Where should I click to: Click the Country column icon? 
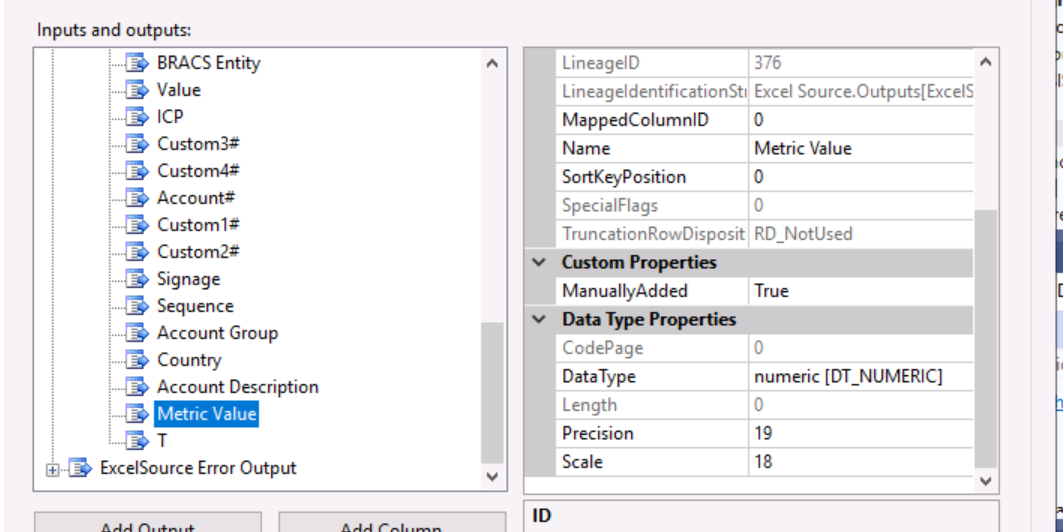[138, 360]
